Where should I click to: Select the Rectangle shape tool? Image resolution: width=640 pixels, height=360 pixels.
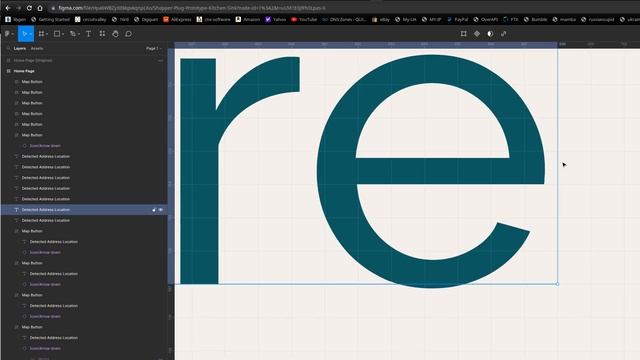pos(57,34)
